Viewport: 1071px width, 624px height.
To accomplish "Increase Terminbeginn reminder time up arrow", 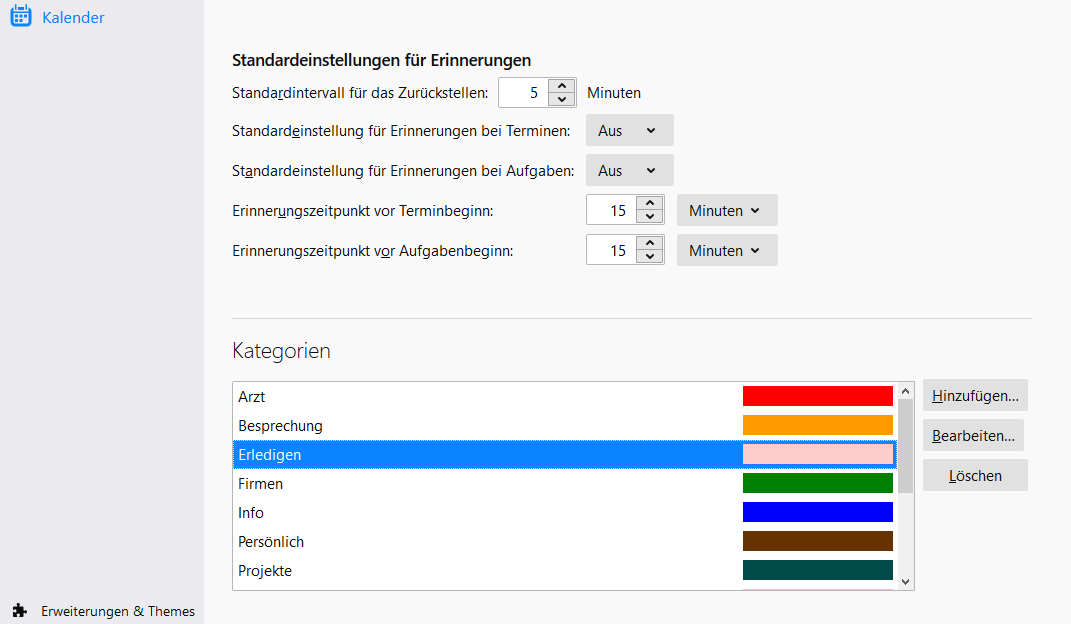I will pos(651,204).
